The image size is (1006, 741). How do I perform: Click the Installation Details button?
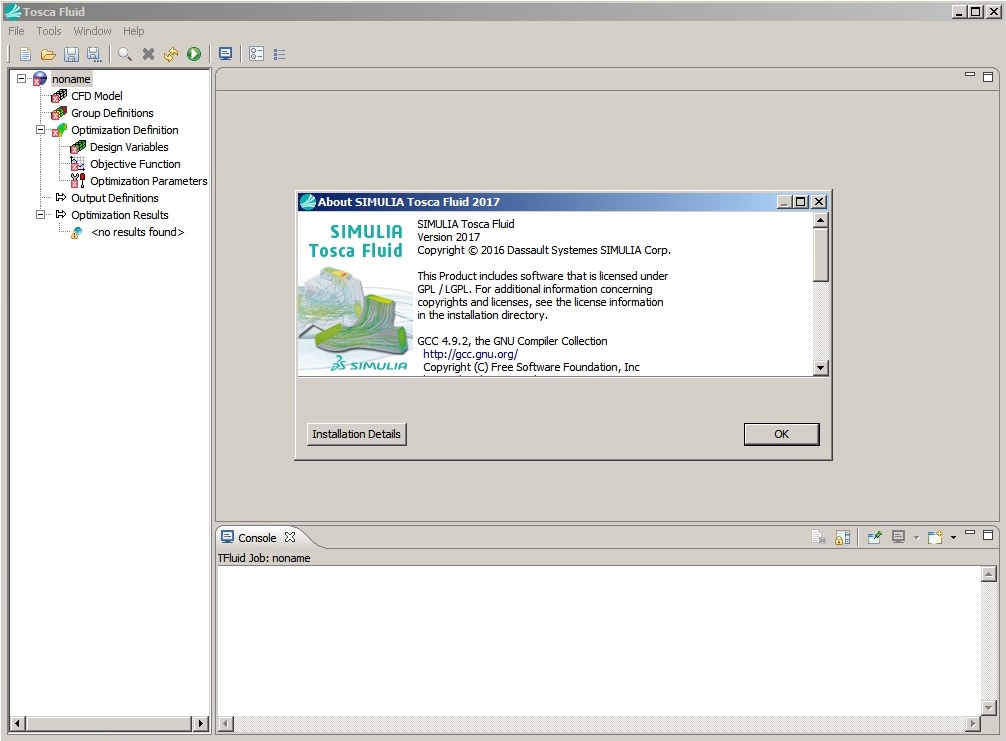click(x=356, y=434)
